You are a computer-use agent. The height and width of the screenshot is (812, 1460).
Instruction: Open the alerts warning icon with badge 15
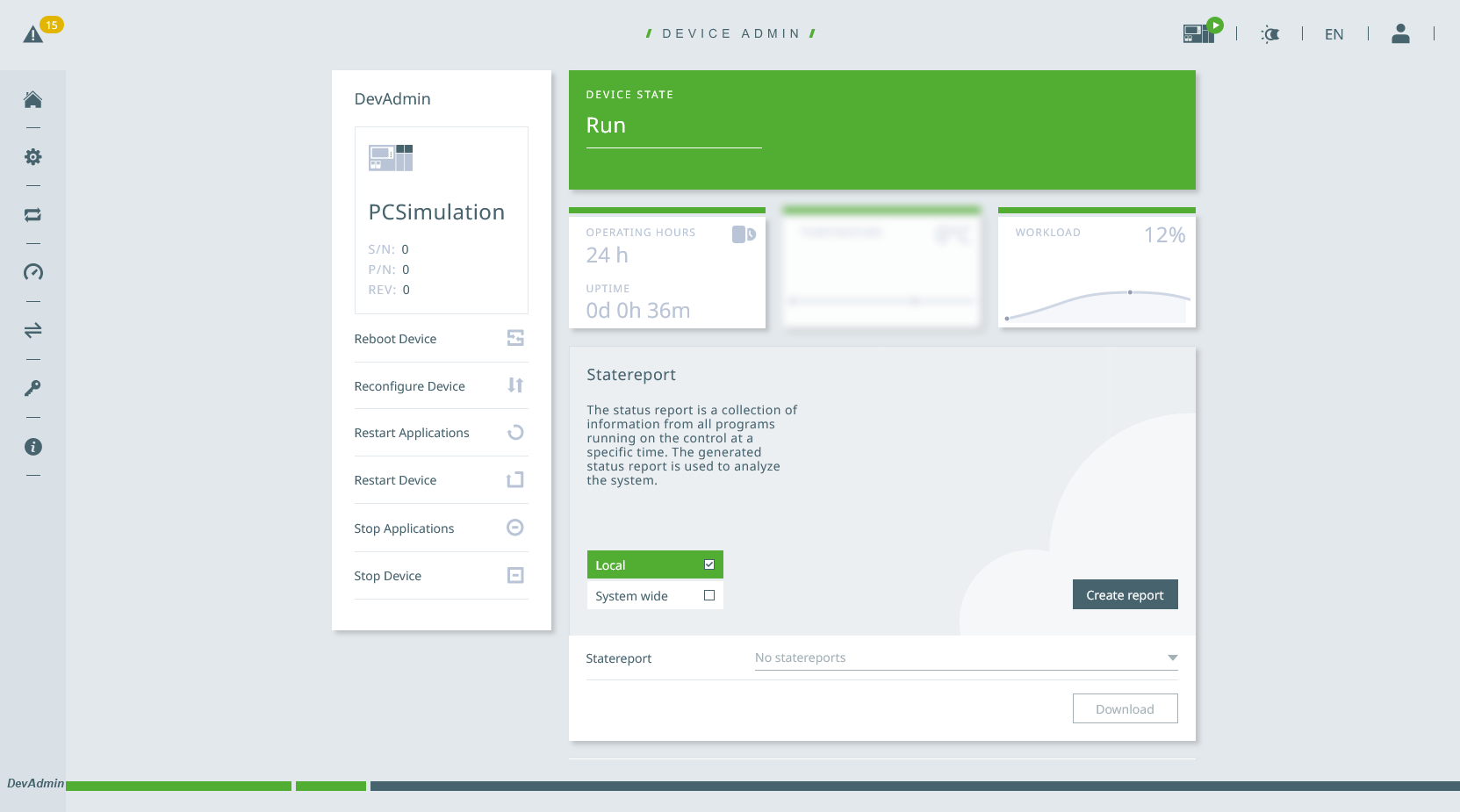click(x=34, y=34)
